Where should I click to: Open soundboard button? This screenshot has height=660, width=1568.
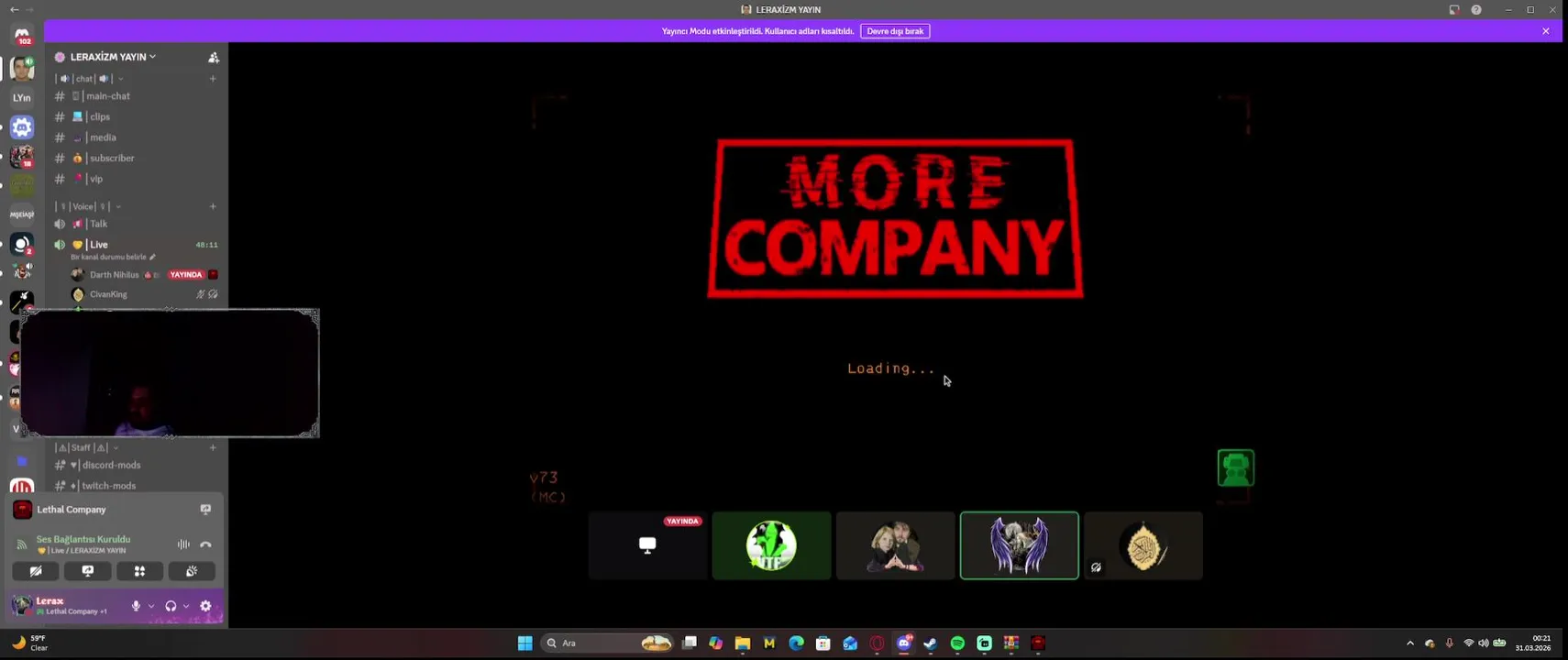tap(192, 571)
